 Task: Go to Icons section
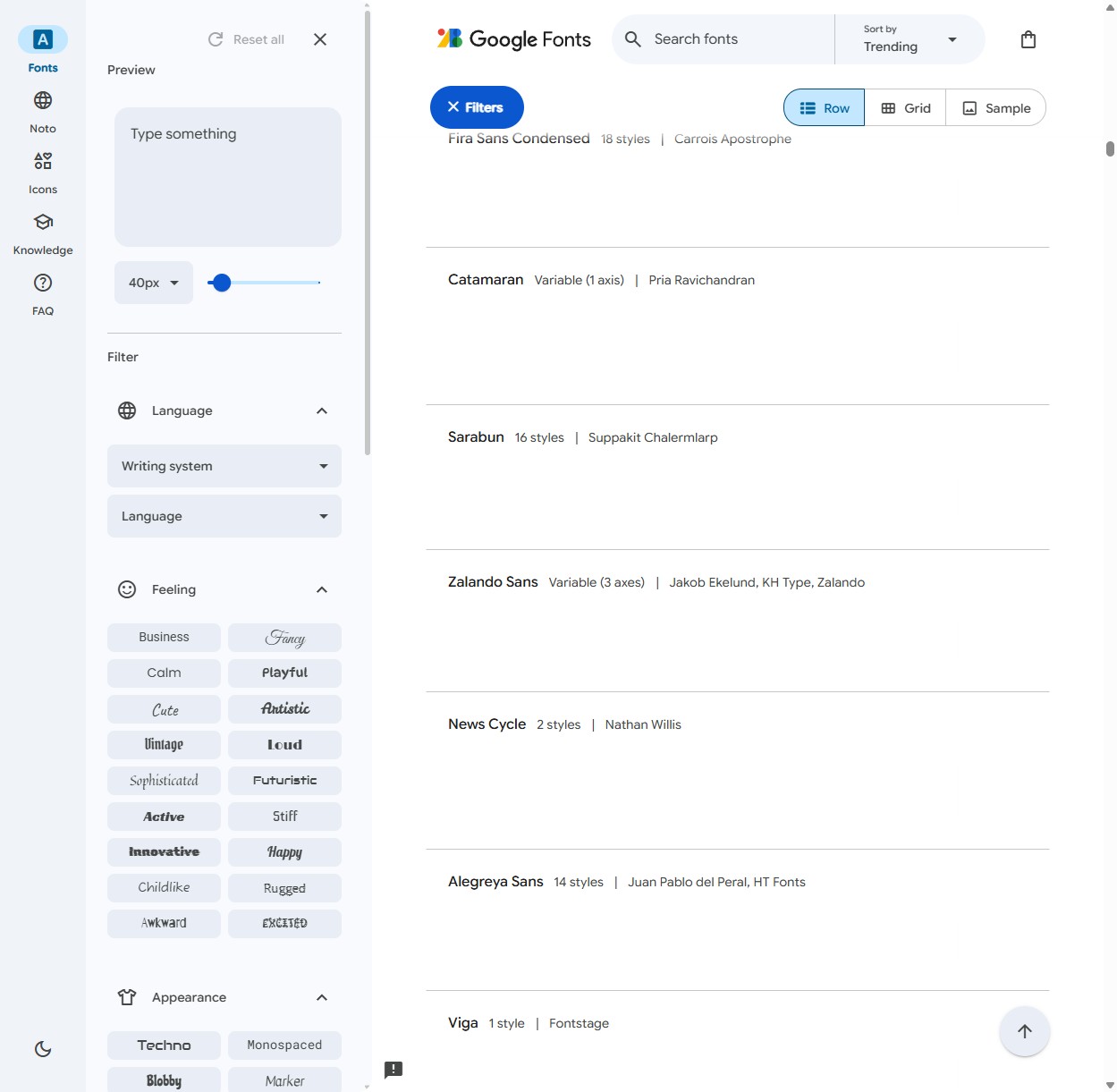point(43,173)
